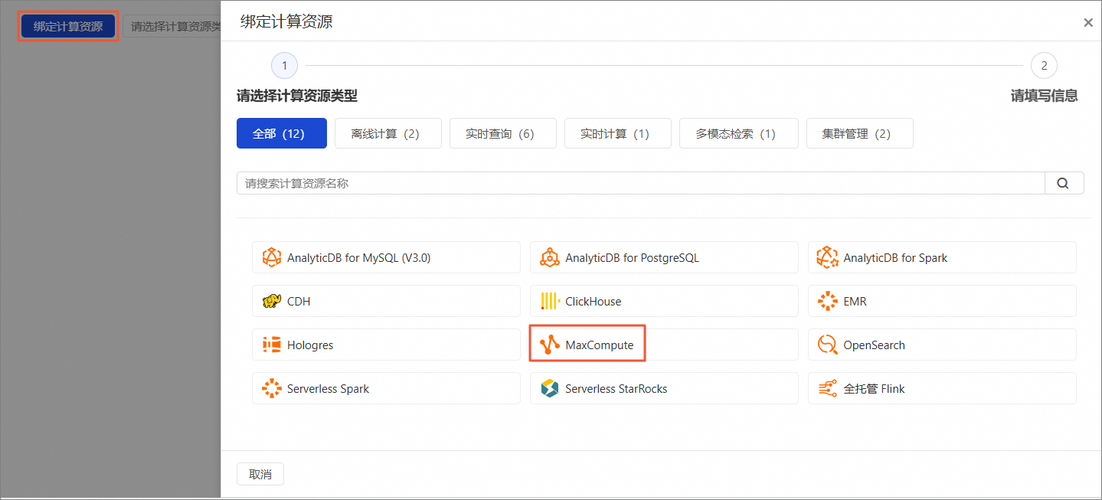Pick the Serverless StarRocks label
Image resolution: width=1102 pixels, height=500 pixels.
616,389
